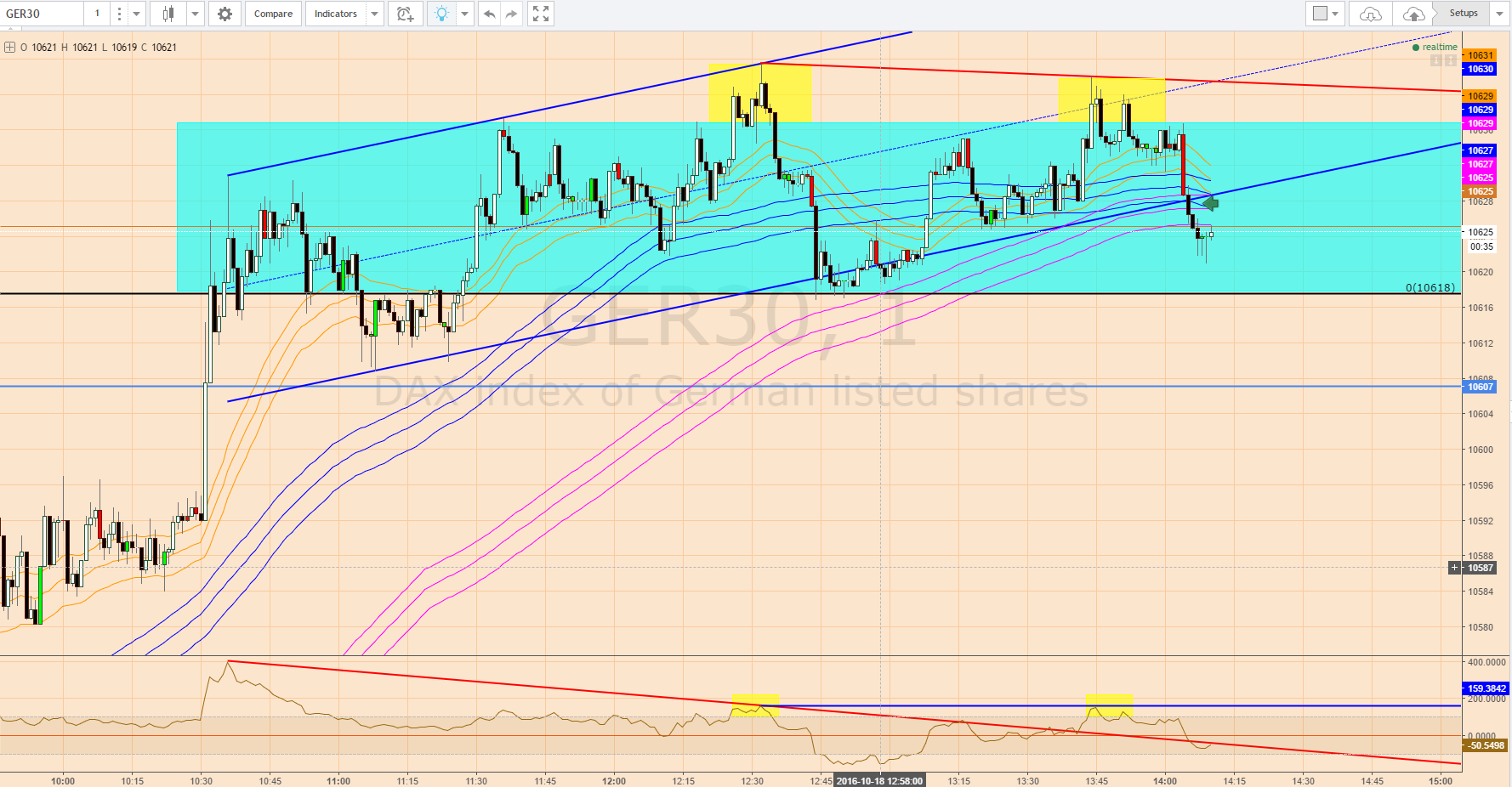
Task: Click the 12:00 time axis label
Action: [614, 781]
